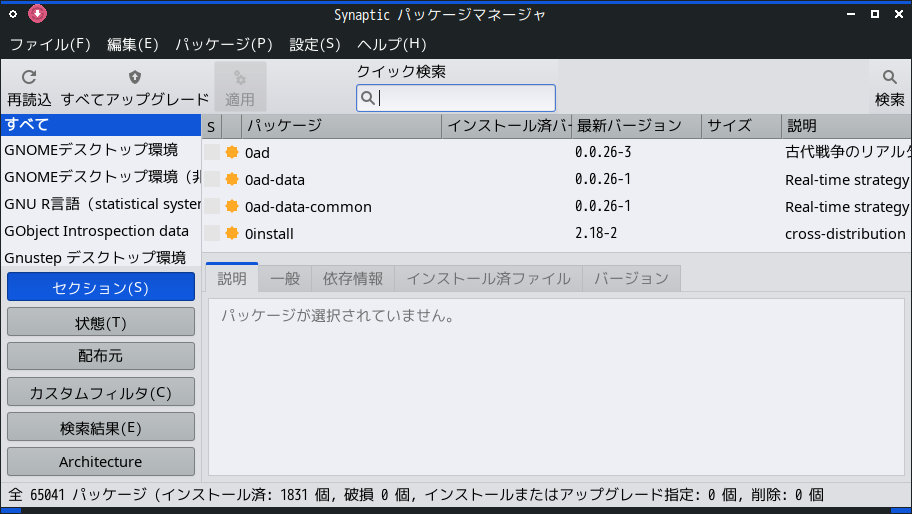Click the Upgrade All shield icon
The image size is (912, 514).
tap(135, 77)
